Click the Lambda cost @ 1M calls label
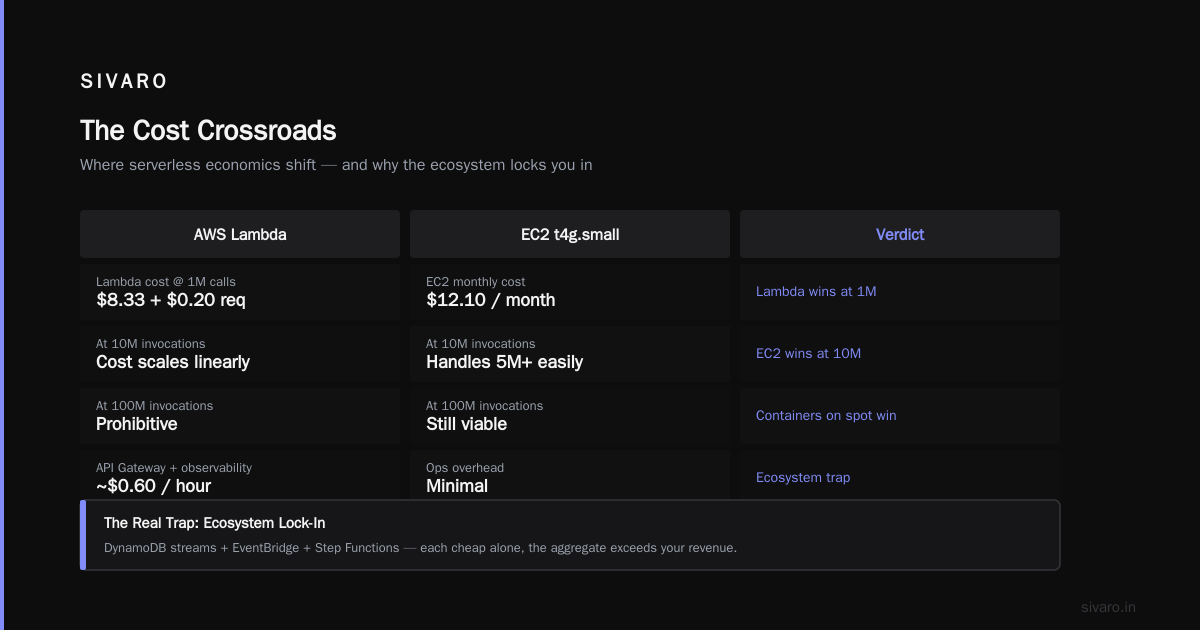 point(166,282)
